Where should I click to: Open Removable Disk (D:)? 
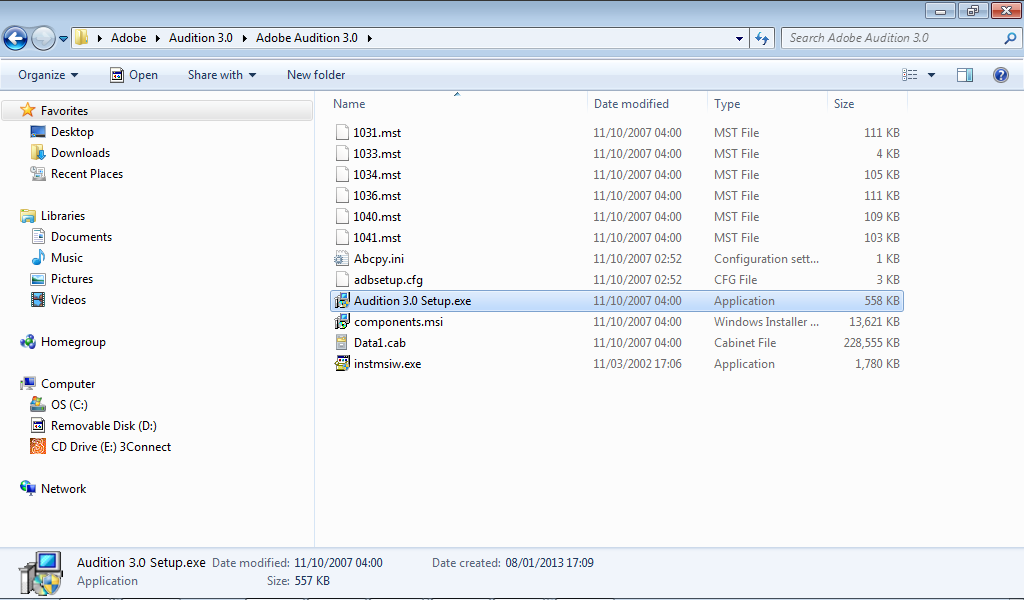(x=104, y=426)
